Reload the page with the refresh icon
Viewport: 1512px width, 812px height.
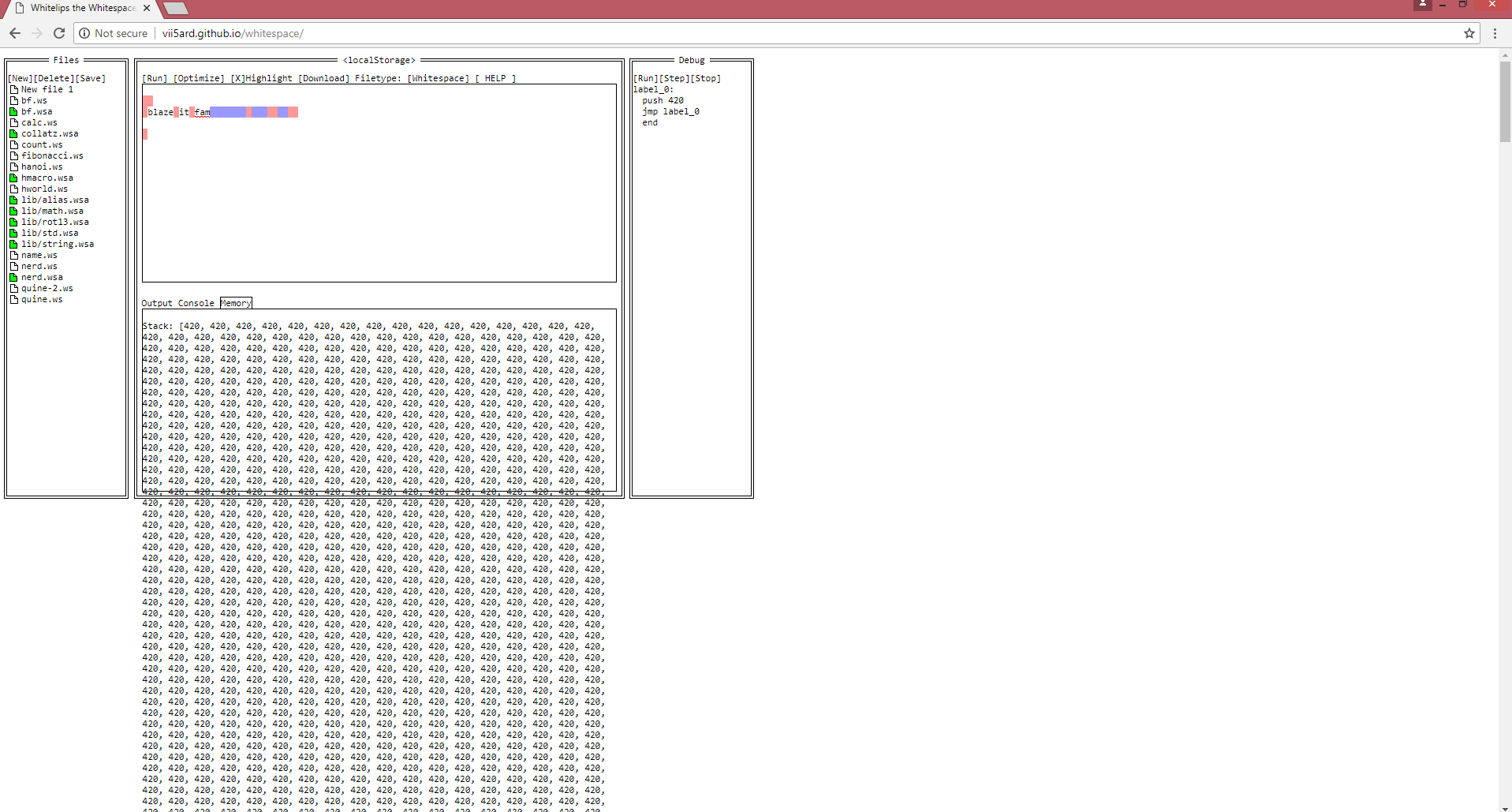click(x=59, y=33)
